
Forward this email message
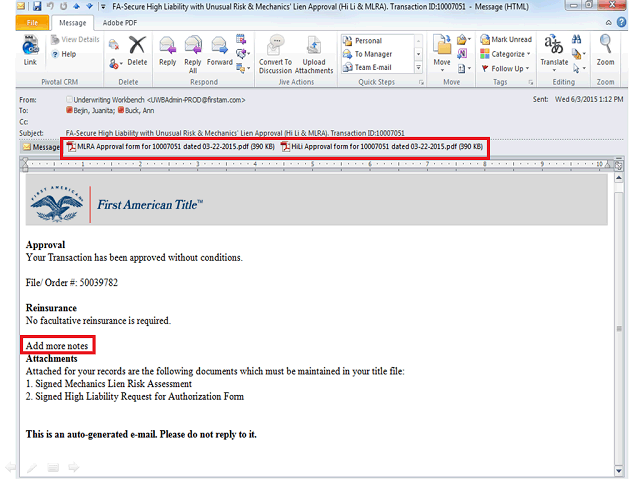[x=220, y=51]
